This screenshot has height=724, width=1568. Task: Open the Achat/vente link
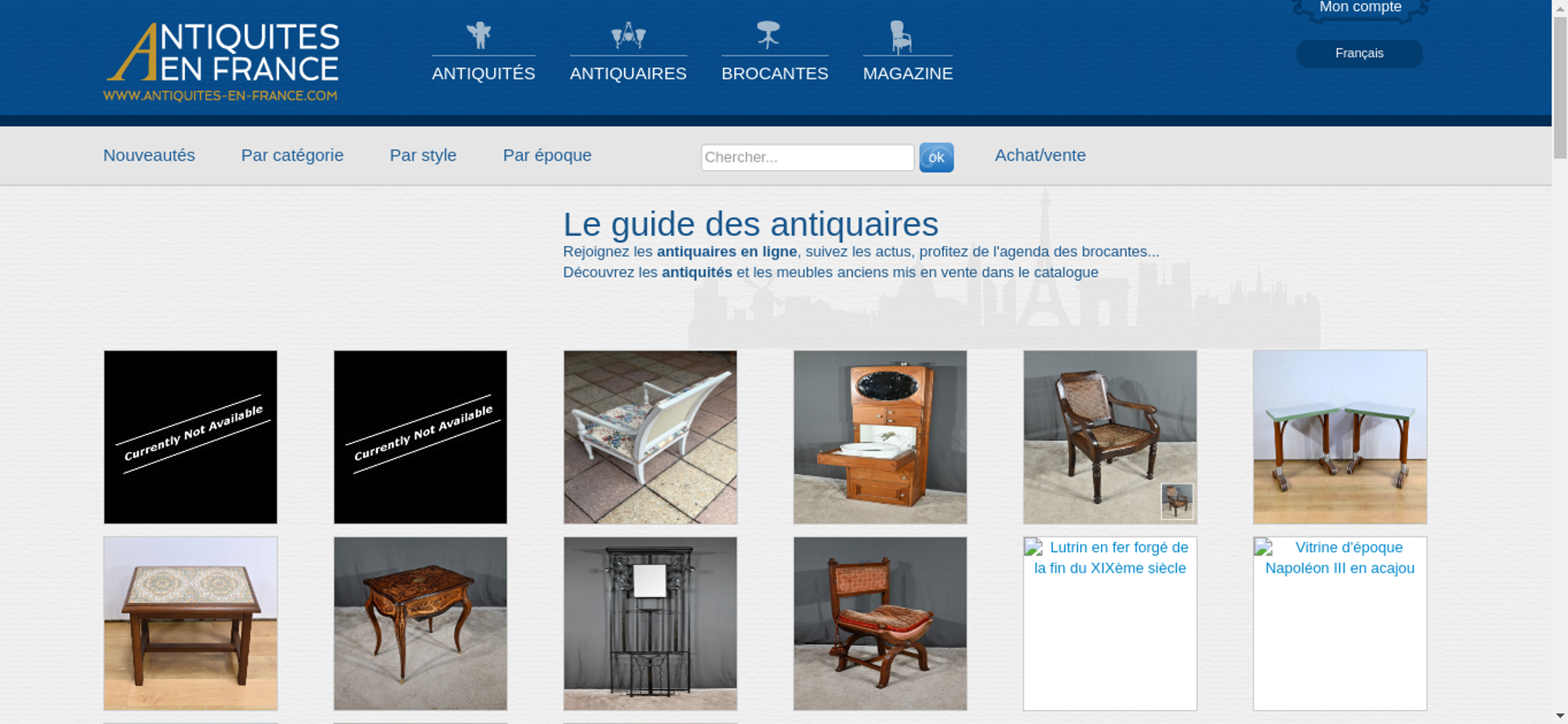1040,155
